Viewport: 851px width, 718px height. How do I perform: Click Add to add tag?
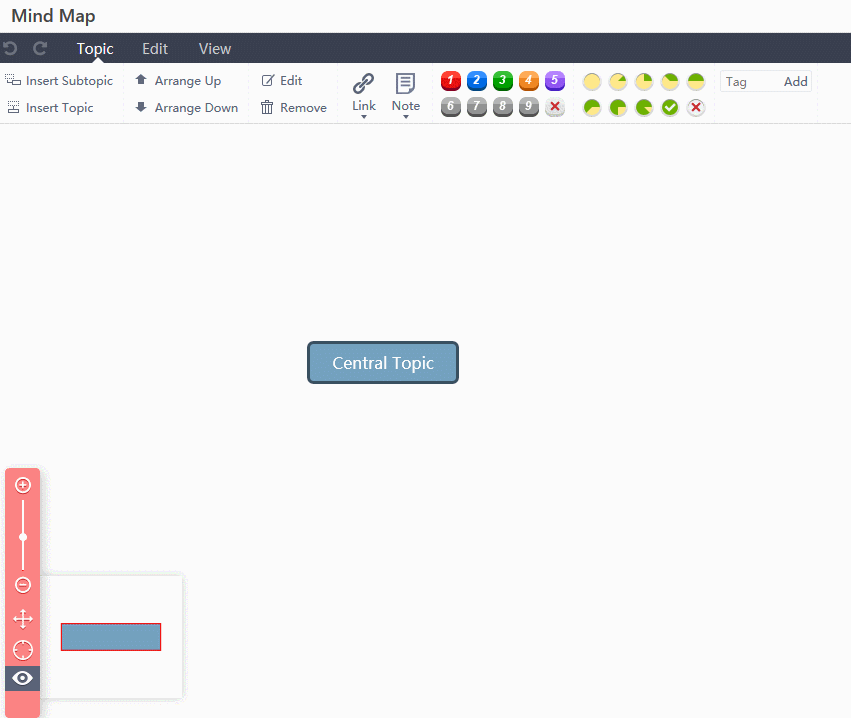coord(796,81)
